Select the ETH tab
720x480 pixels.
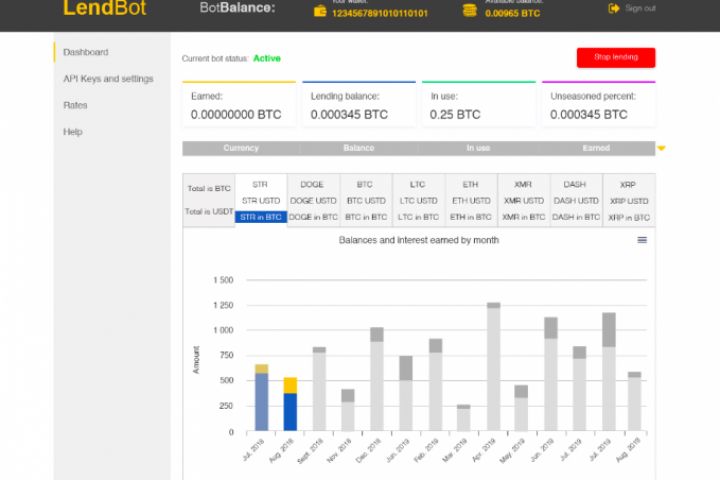(x=470, y=184)
